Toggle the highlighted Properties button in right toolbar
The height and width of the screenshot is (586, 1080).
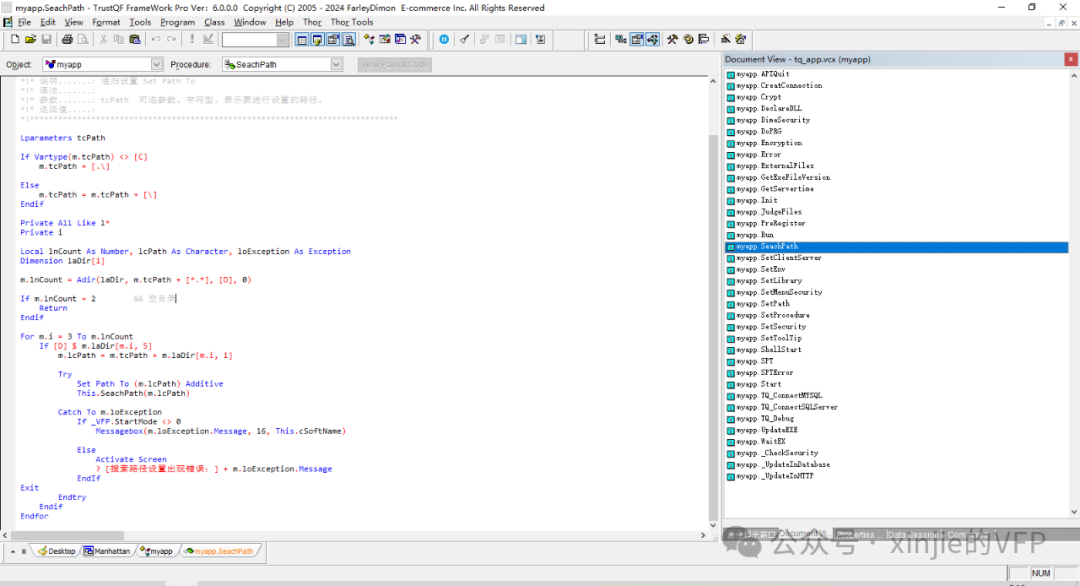636,40
